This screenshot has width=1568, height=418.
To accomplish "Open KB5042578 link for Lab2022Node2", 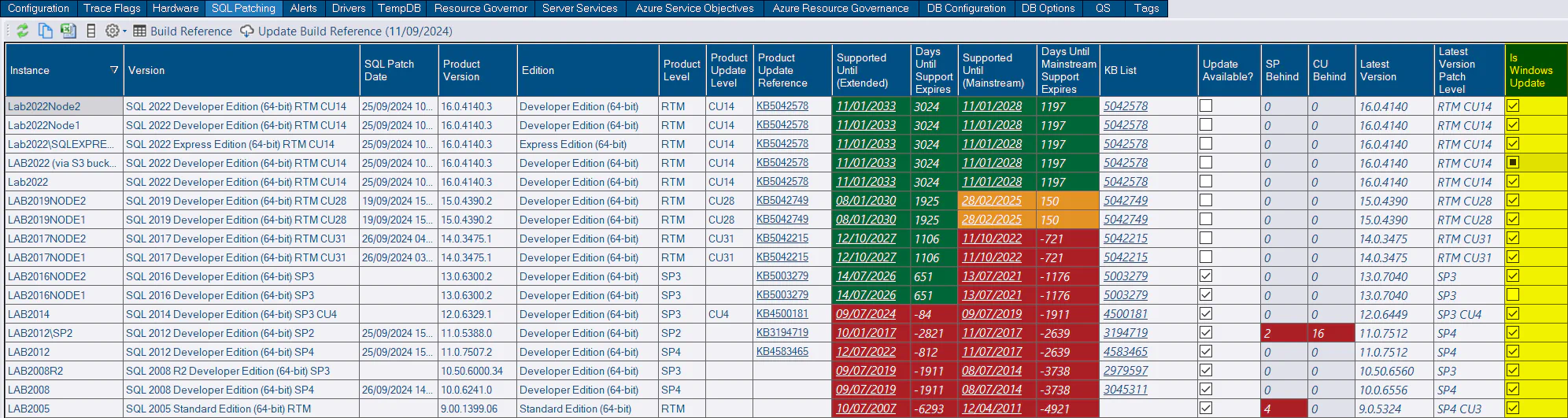I will [782, 105].
